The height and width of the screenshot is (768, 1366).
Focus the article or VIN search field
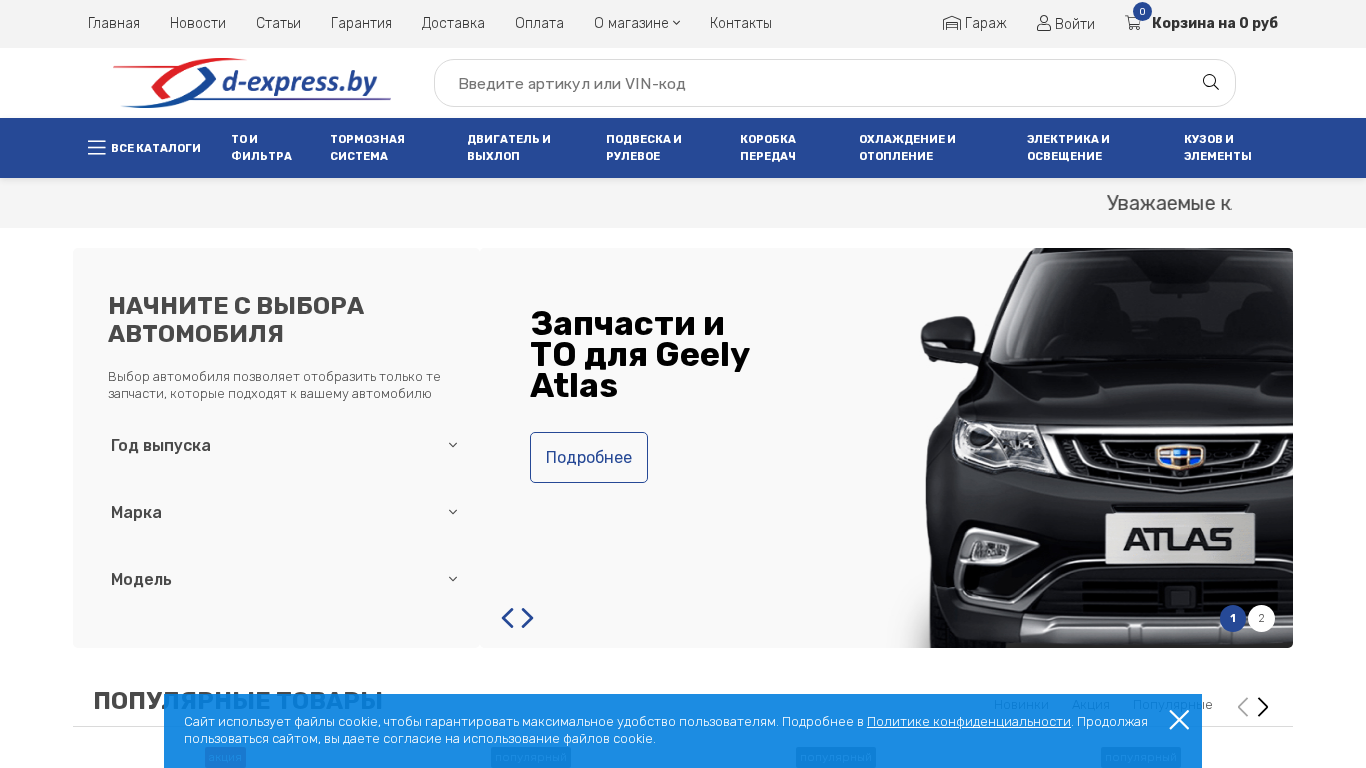pos(835,83)
